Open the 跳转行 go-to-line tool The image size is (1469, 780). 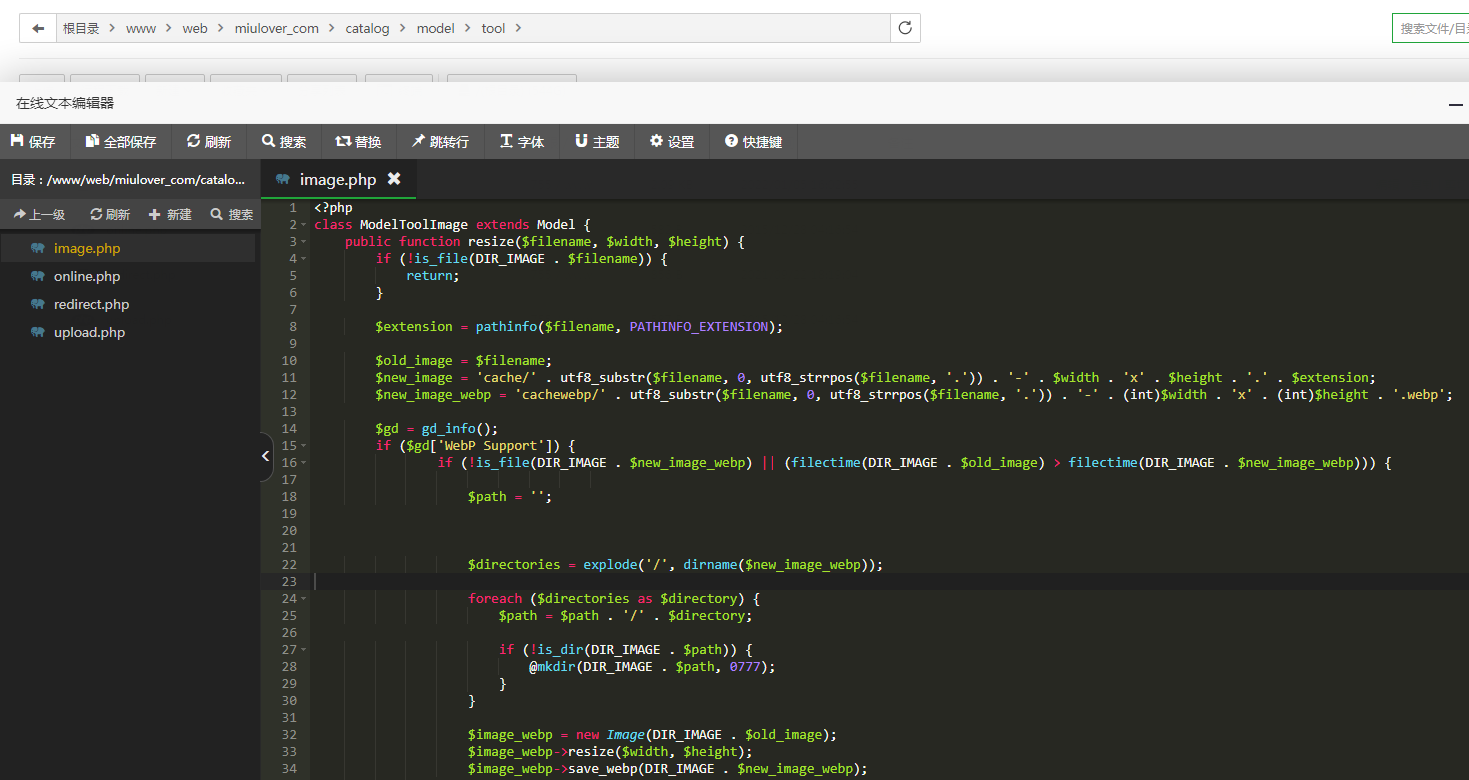point(441,142)
